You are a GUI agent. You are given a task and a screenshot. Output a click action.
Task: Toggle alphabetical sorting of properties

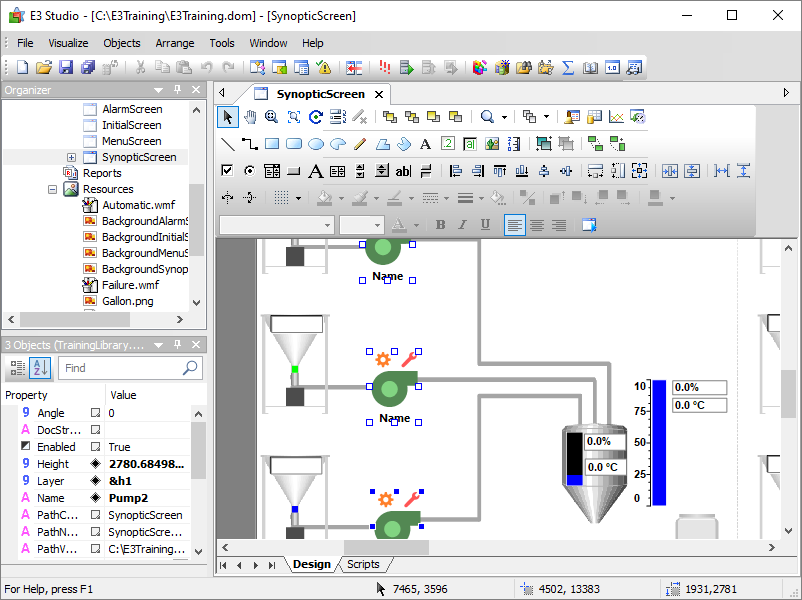(40, 368)
